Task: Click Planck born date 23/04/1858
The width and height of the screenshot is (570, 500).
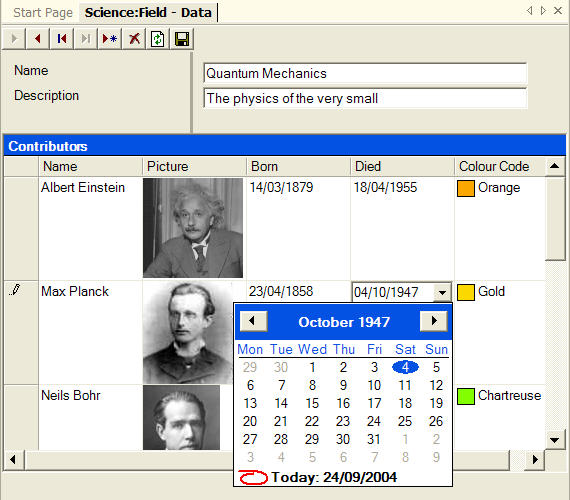Action: [x=281, y=292]
